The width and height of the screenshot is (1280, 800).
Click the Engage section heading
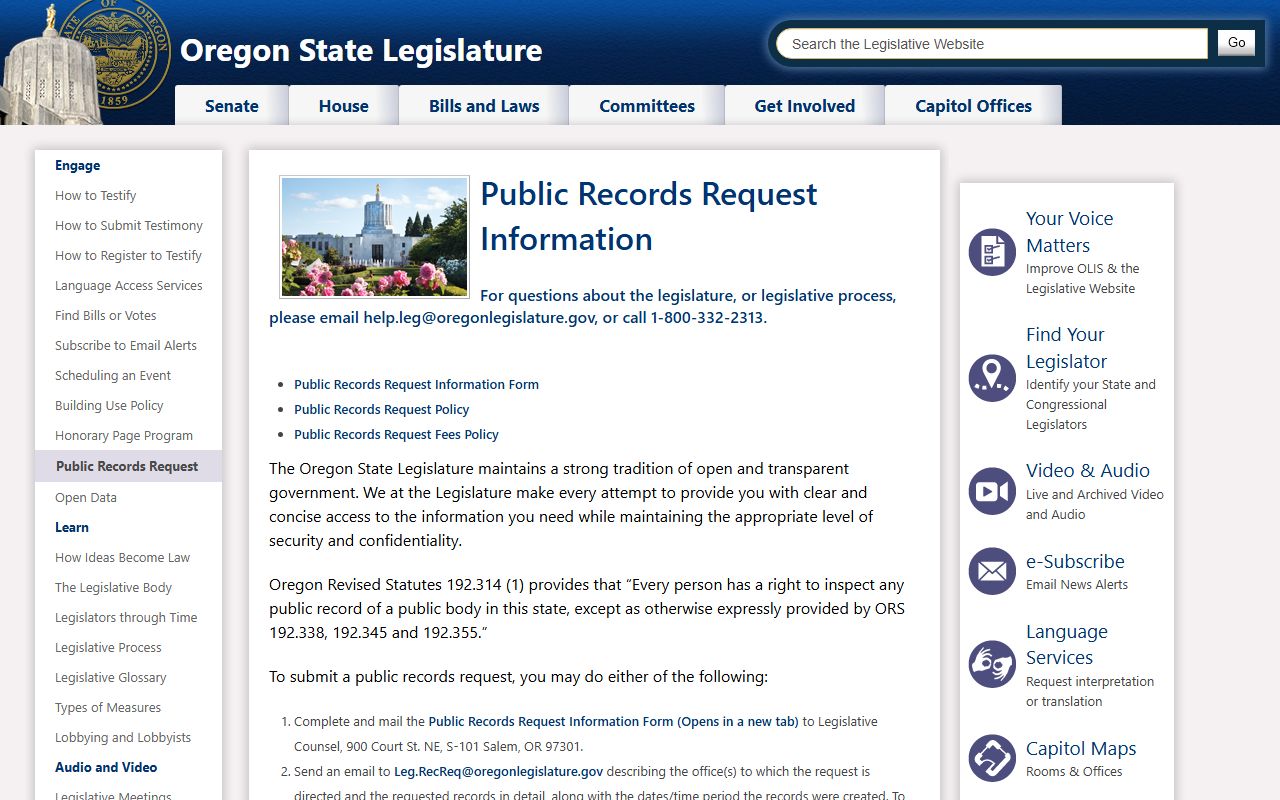tap(78, 165)
